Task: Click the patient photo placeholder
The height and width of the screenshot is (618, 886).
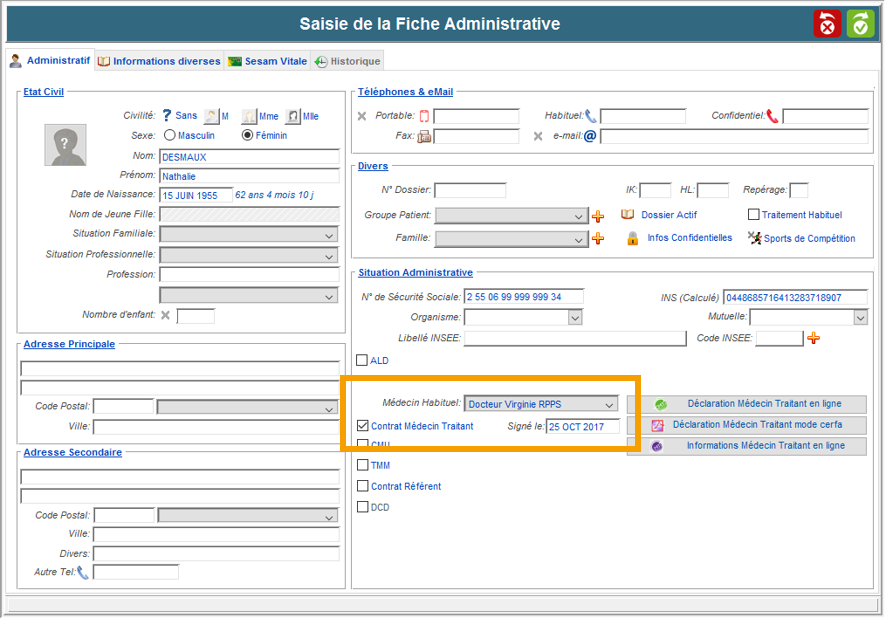Action: pyautogui.click(x=65, y=145)
